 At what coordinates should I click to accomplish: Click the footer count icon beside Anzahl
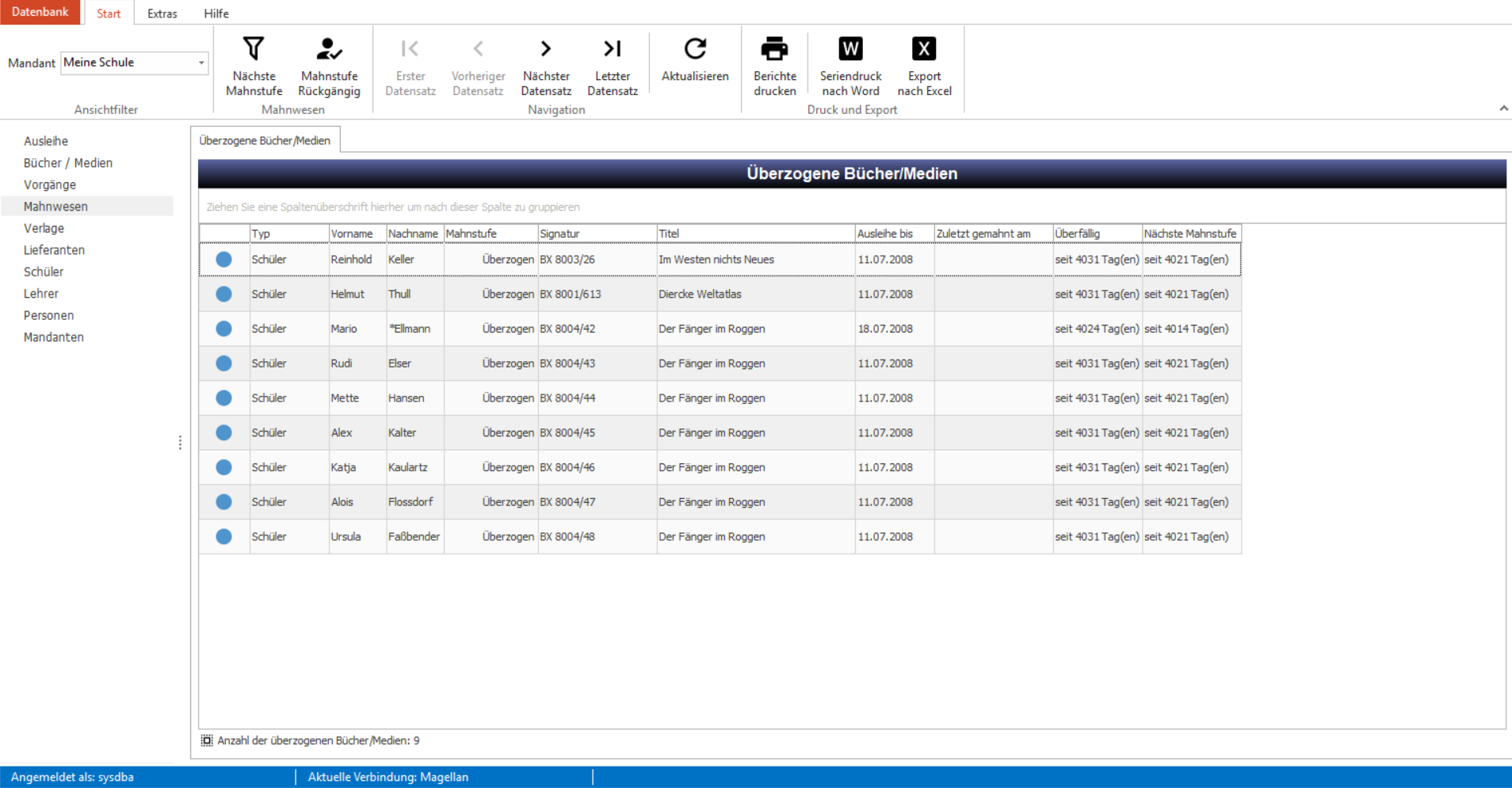coord(207,740)
